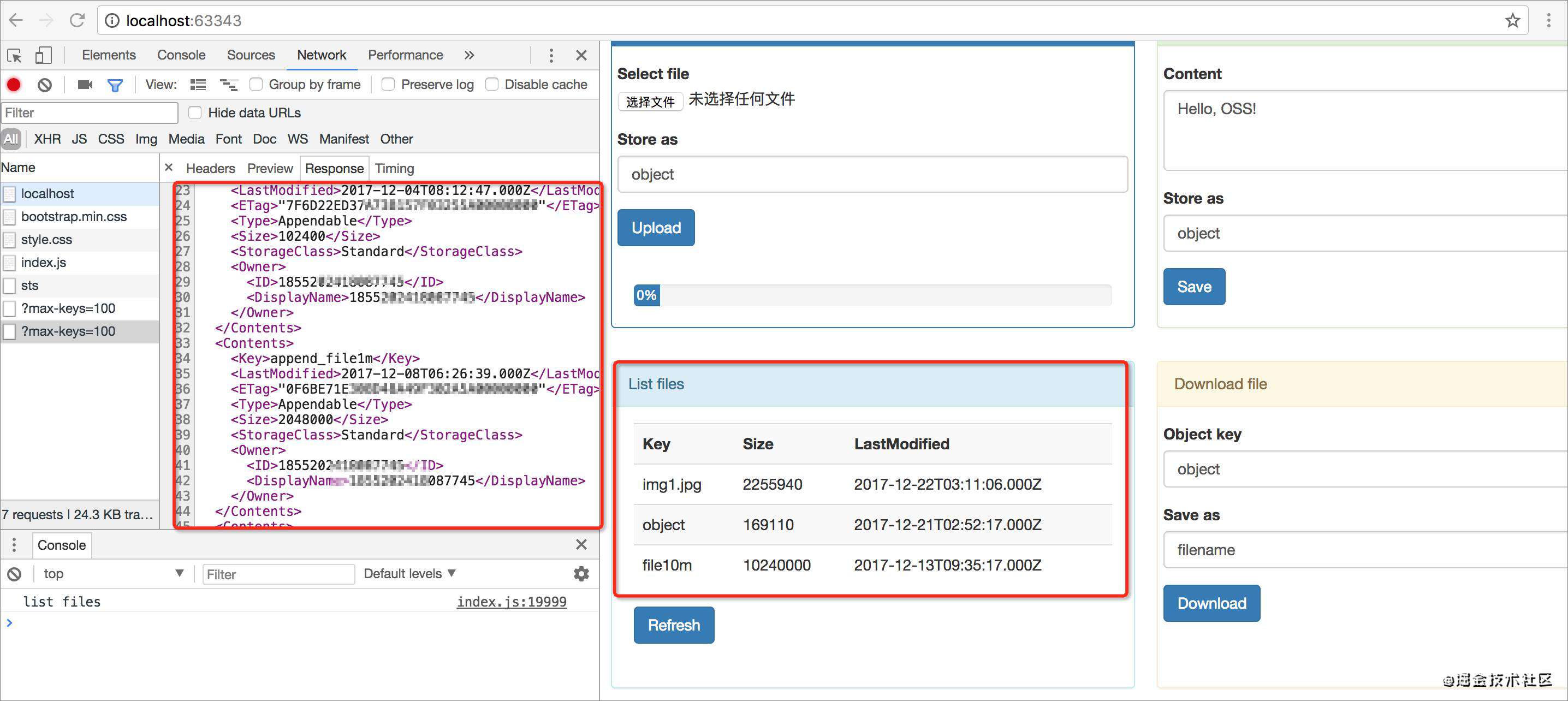
Task: Click the browser forward arrow
Action: 46,20
